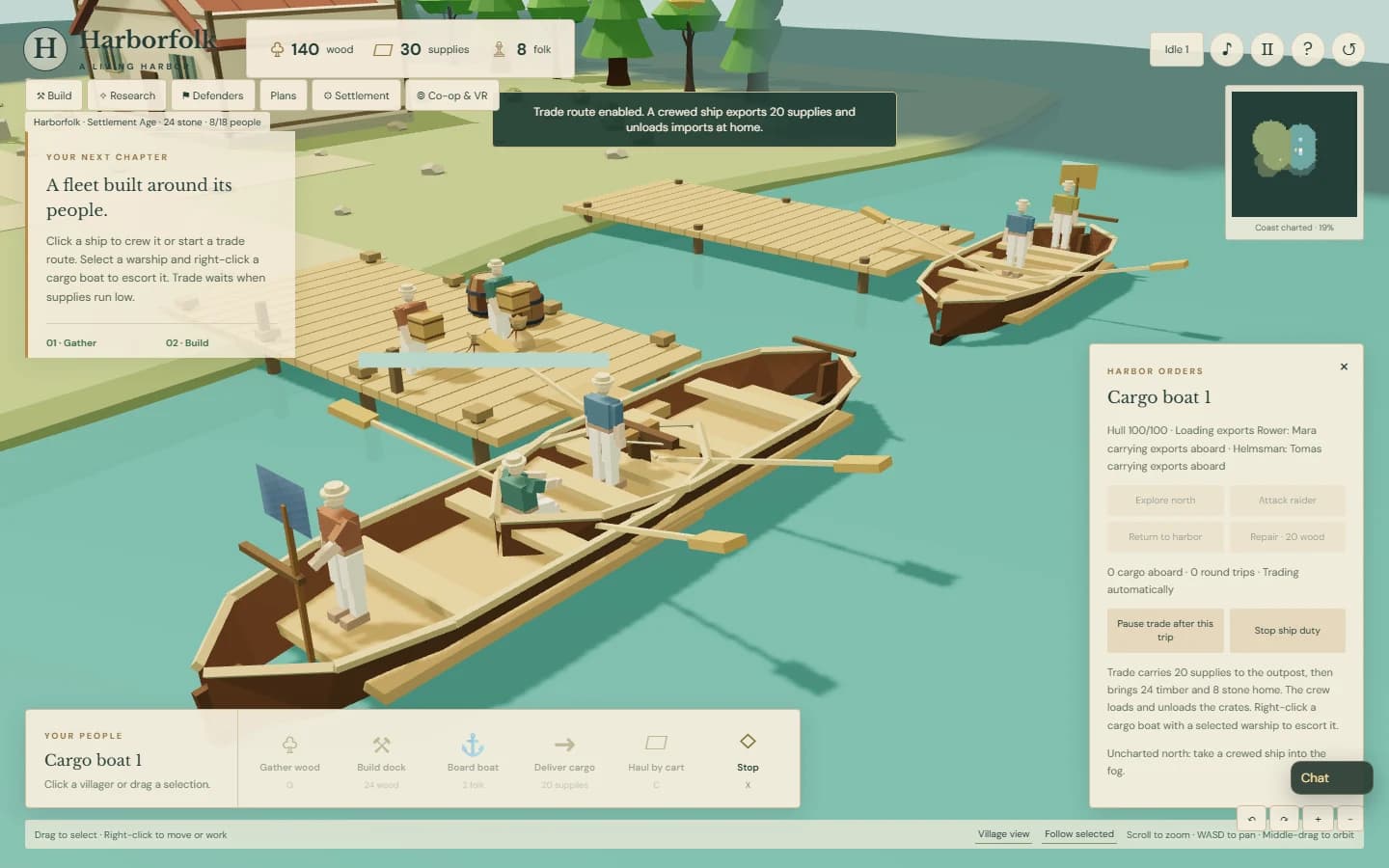Screen dimensions: 1389x868
Task: Click the Explore north order button
Action: pyautogui.click(x=1165, y=501)
